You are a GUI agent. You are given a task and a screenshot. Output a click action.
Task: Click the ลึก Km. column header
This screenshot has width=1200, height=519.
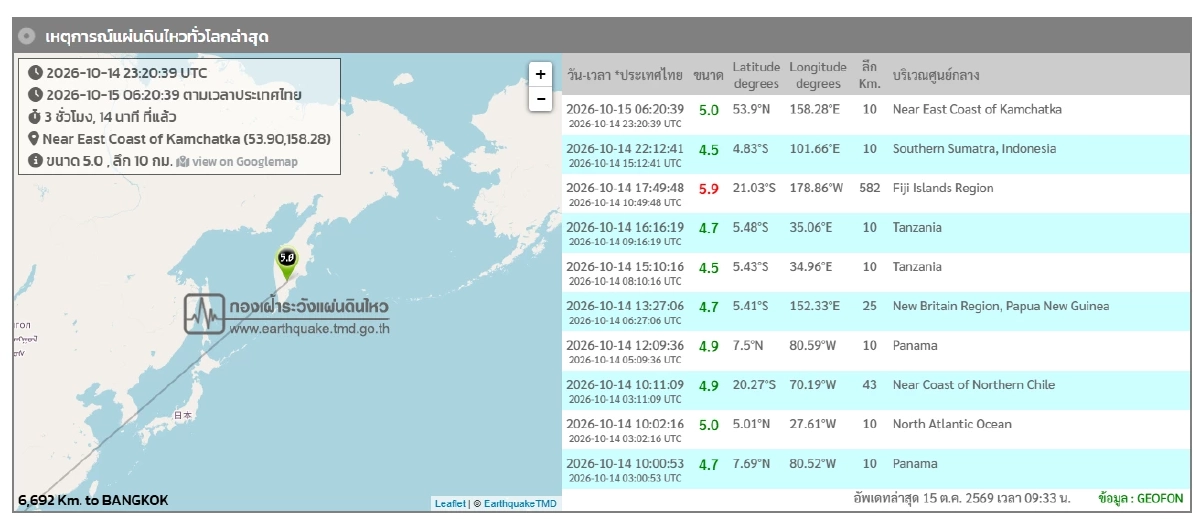869,75
